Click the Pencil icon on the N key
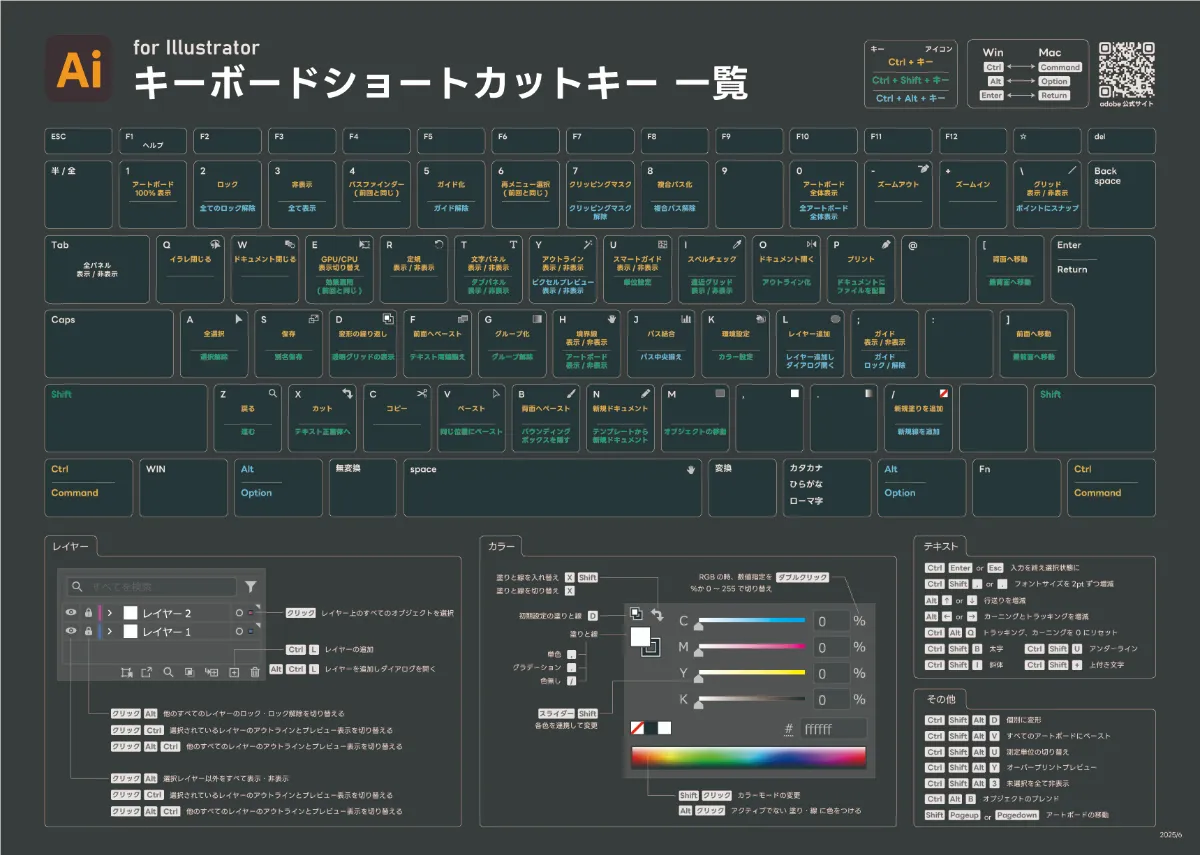Screen dimensions: 1200x855 point(646,393)
